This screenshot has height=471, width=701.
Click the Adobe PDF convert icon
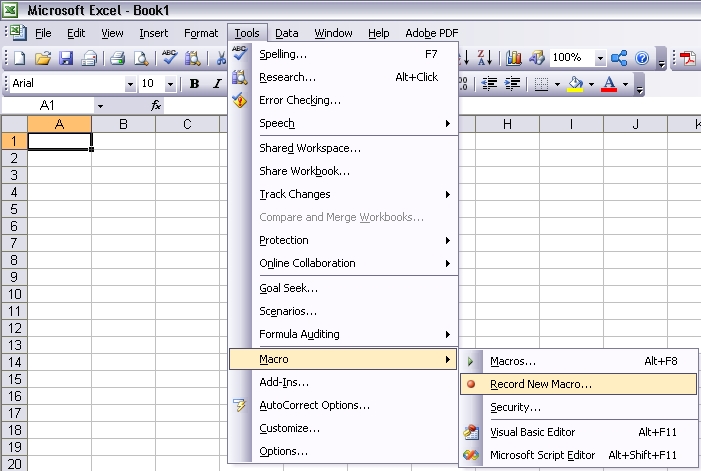[688, 58]
